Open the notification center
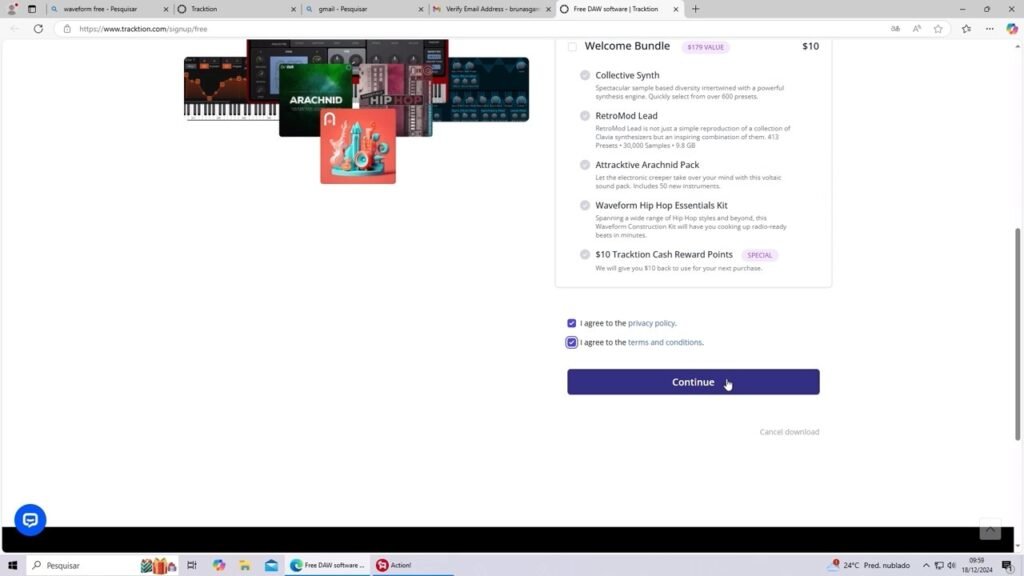 click(x=1007, y=566)
